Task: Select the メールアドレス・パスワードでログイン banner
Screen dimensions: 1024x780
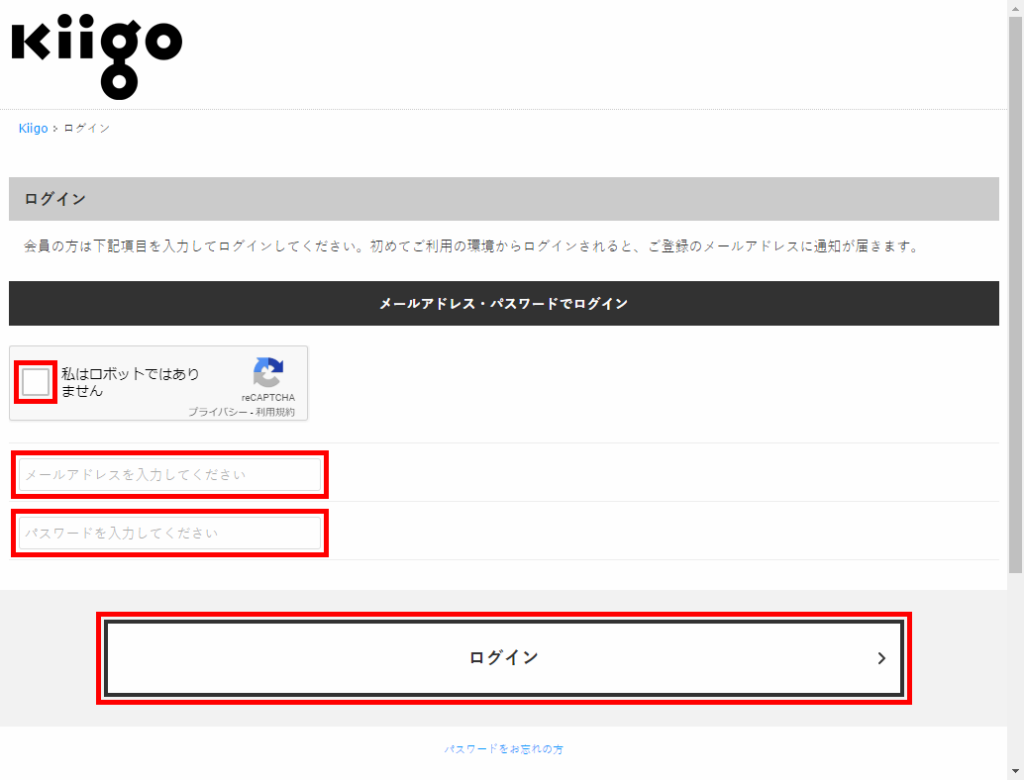Action: point(503,303)
